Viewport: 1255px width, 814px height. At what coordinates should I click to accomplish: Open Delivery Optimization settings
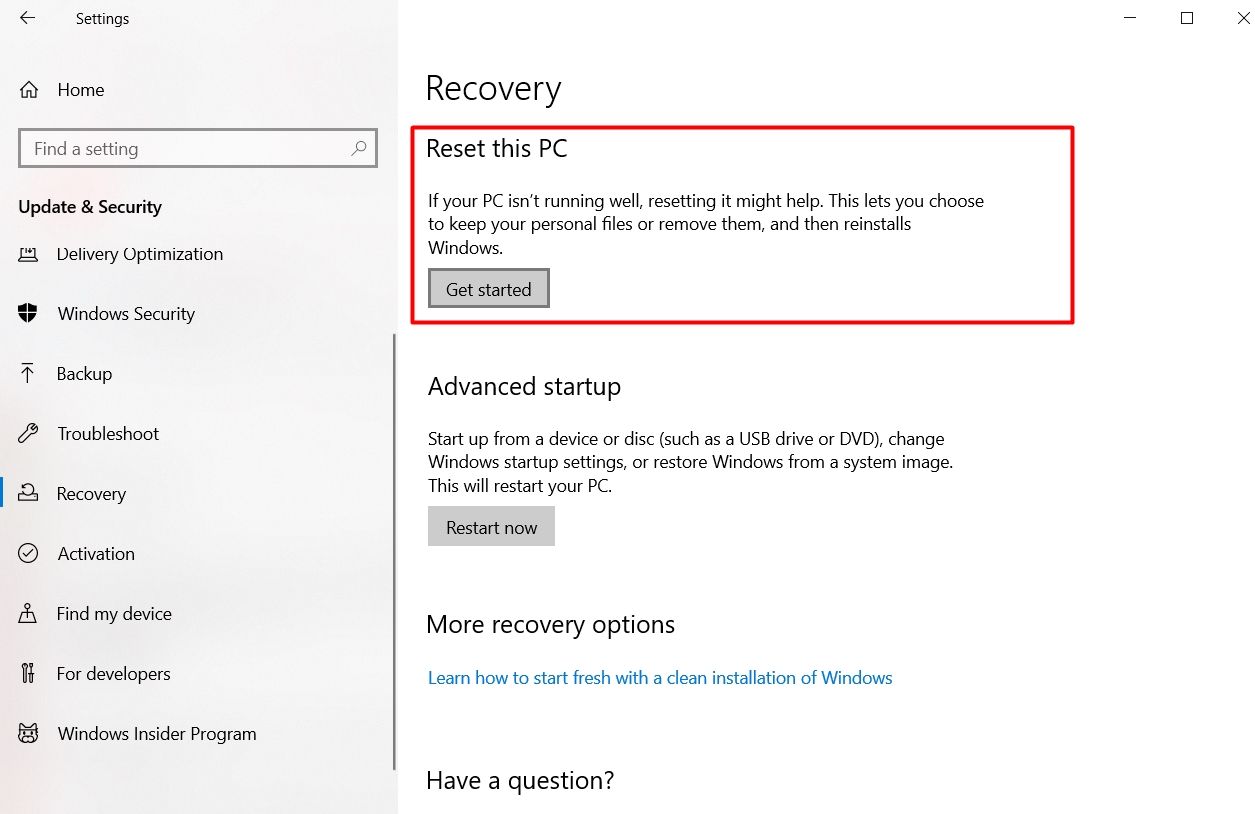(x=139, y=254)
